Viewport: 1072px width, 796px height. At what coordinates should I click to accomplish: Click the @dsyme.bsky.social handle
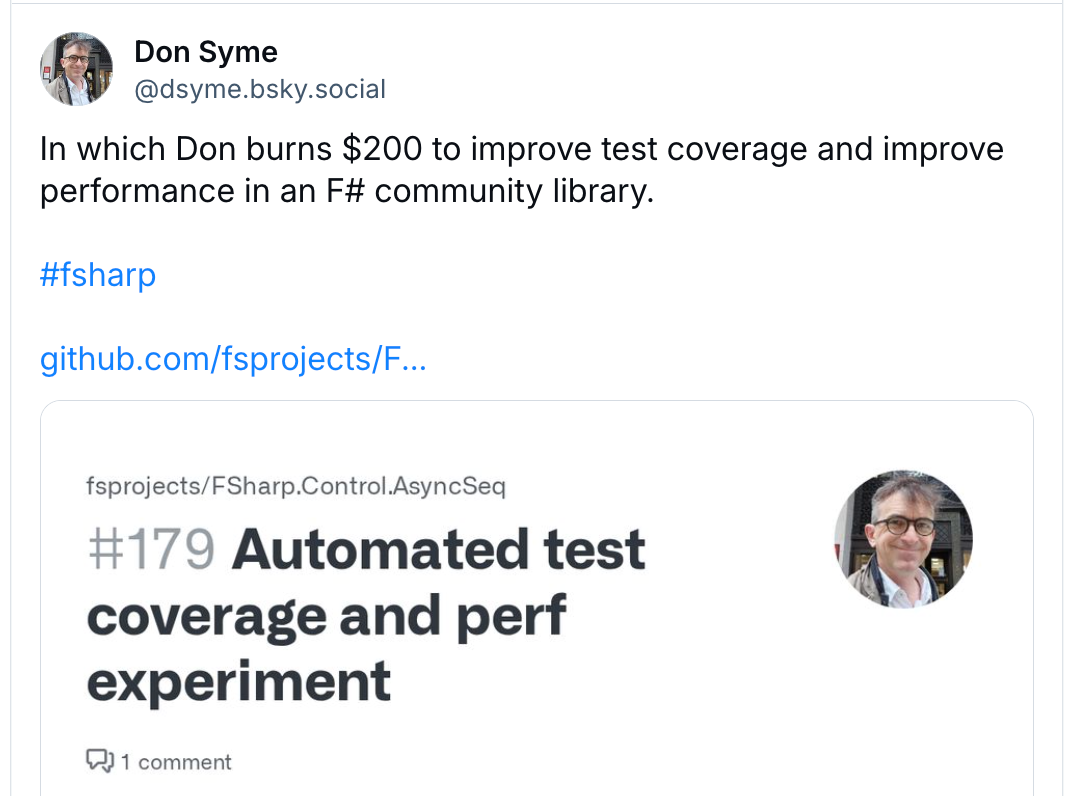pyautogui.click(x=260, y=89)
